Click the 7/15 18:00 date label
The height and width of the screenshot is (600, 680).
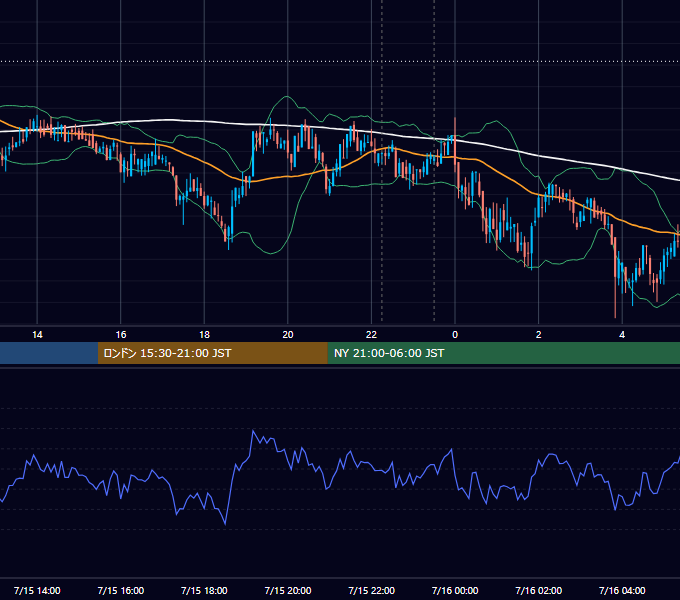pos(204,590)
